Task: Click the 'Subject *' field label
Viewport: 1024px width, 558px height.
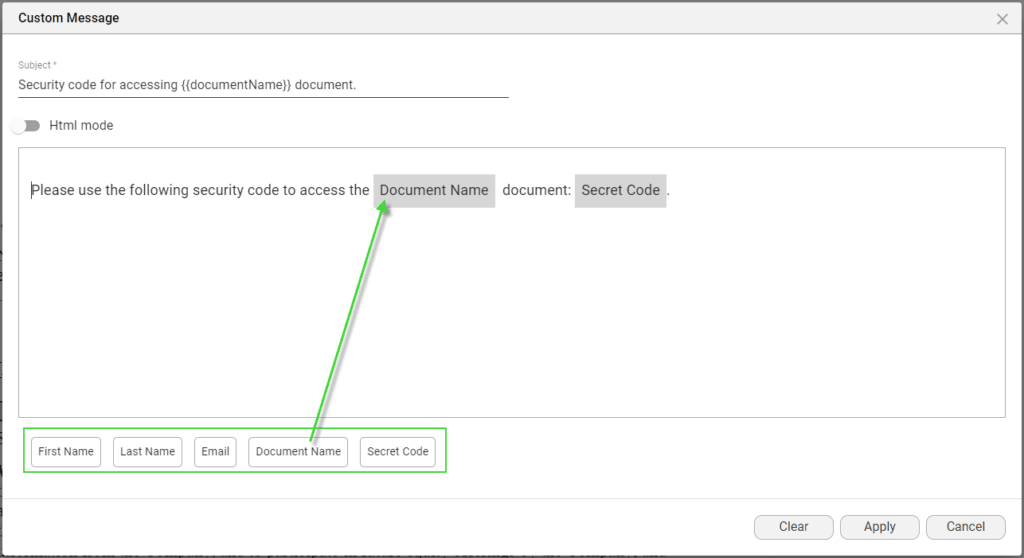Action: pos(37,65)
